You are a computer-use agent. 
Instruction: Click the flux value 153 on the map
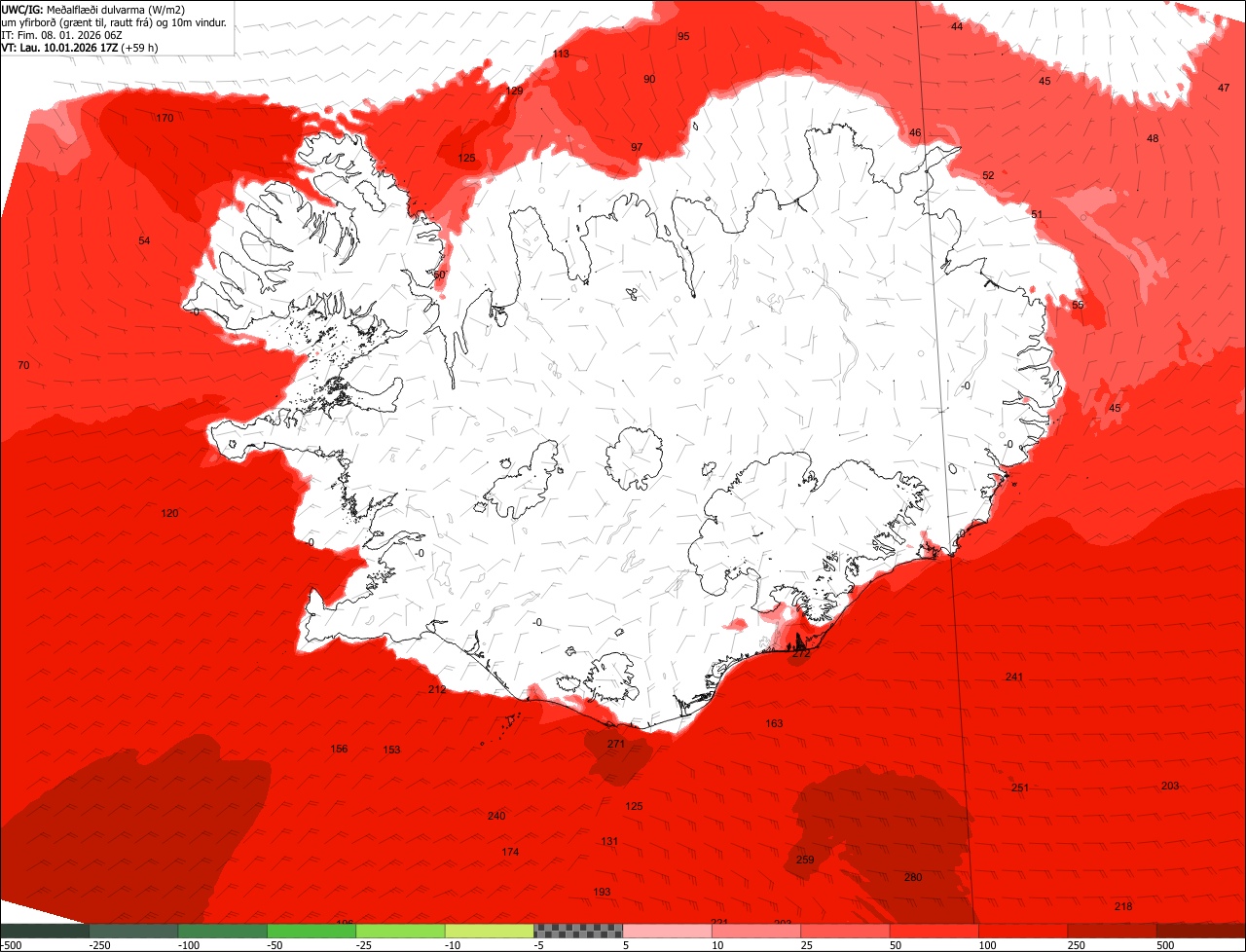pyautogui.click(x=391, y=750)
